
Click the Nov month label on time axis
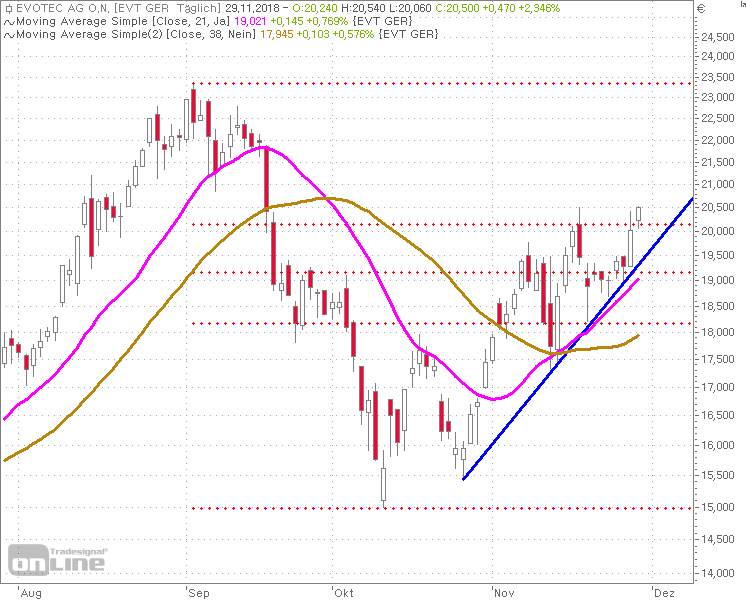point(504,593)
